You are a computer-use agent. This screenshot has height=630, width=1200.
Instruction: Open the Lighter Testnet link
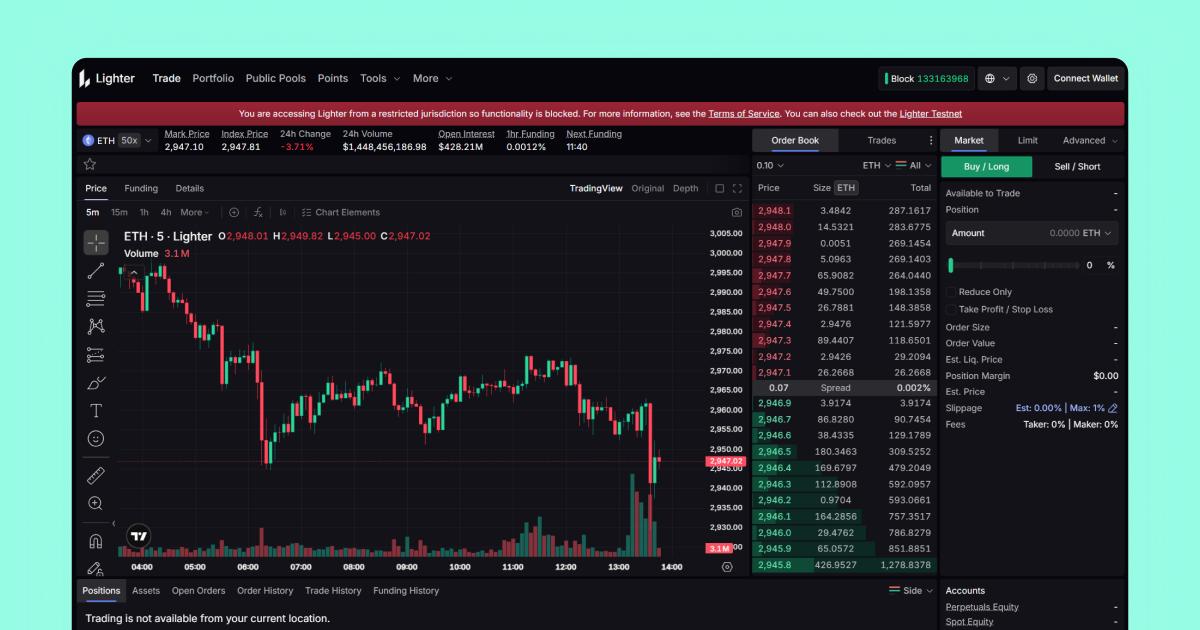(931, 114)
